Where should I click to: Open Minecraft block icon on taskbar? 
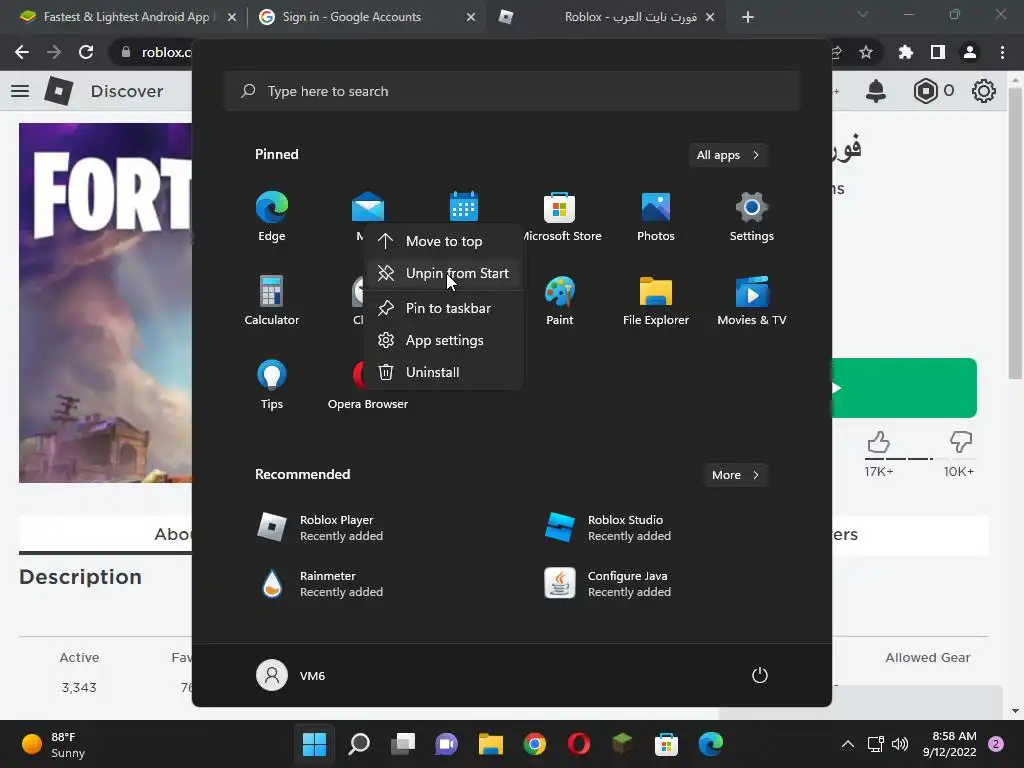[622, 744]
